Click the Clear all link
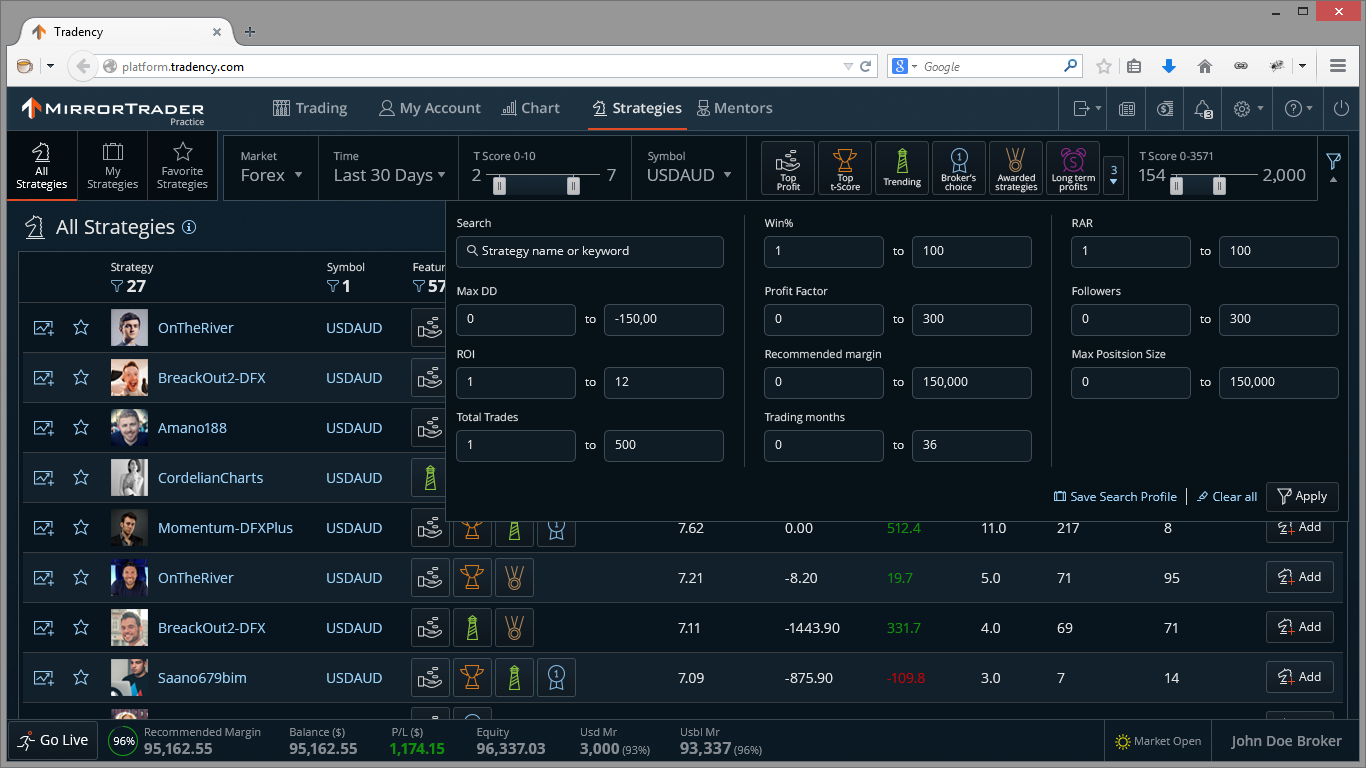The width and height of the screenshot is (1366, 768). [1227, 497]
